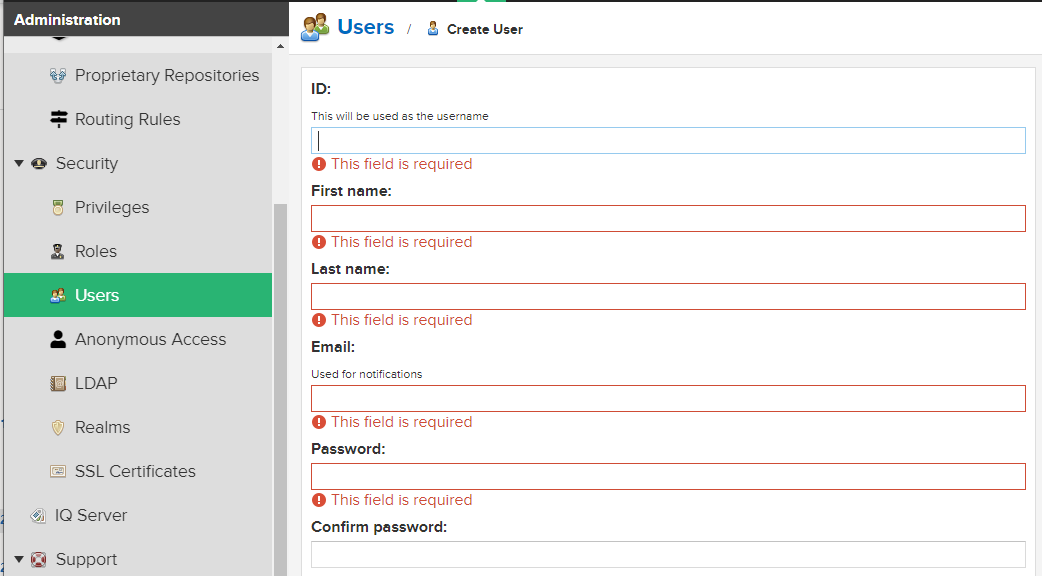Click the Users header icon
Screen dimensions: 1042x576
click(x=315, y=27)
